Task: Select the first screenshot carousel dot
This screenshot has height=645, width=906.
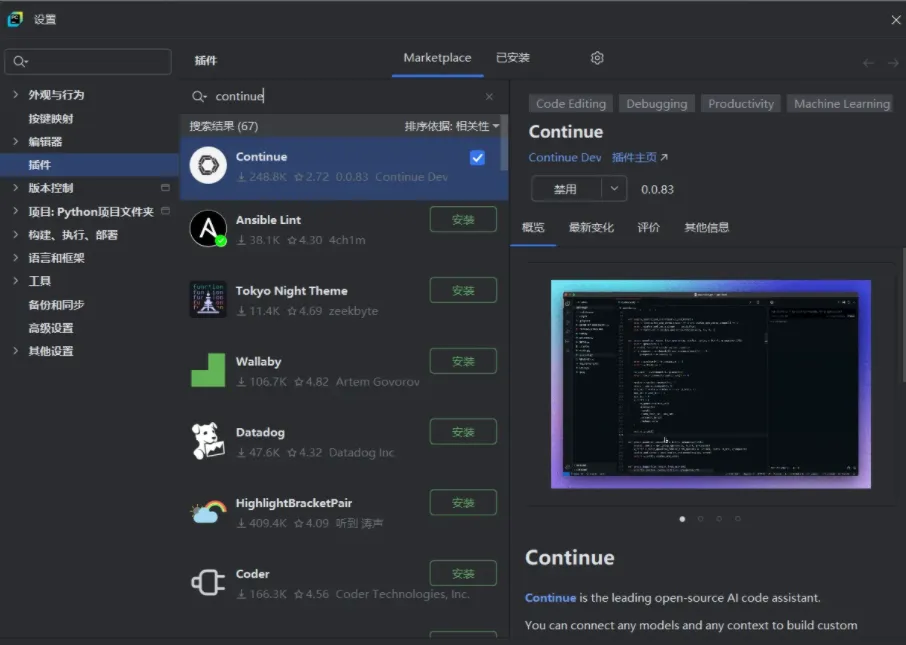Action: point(682,519)
